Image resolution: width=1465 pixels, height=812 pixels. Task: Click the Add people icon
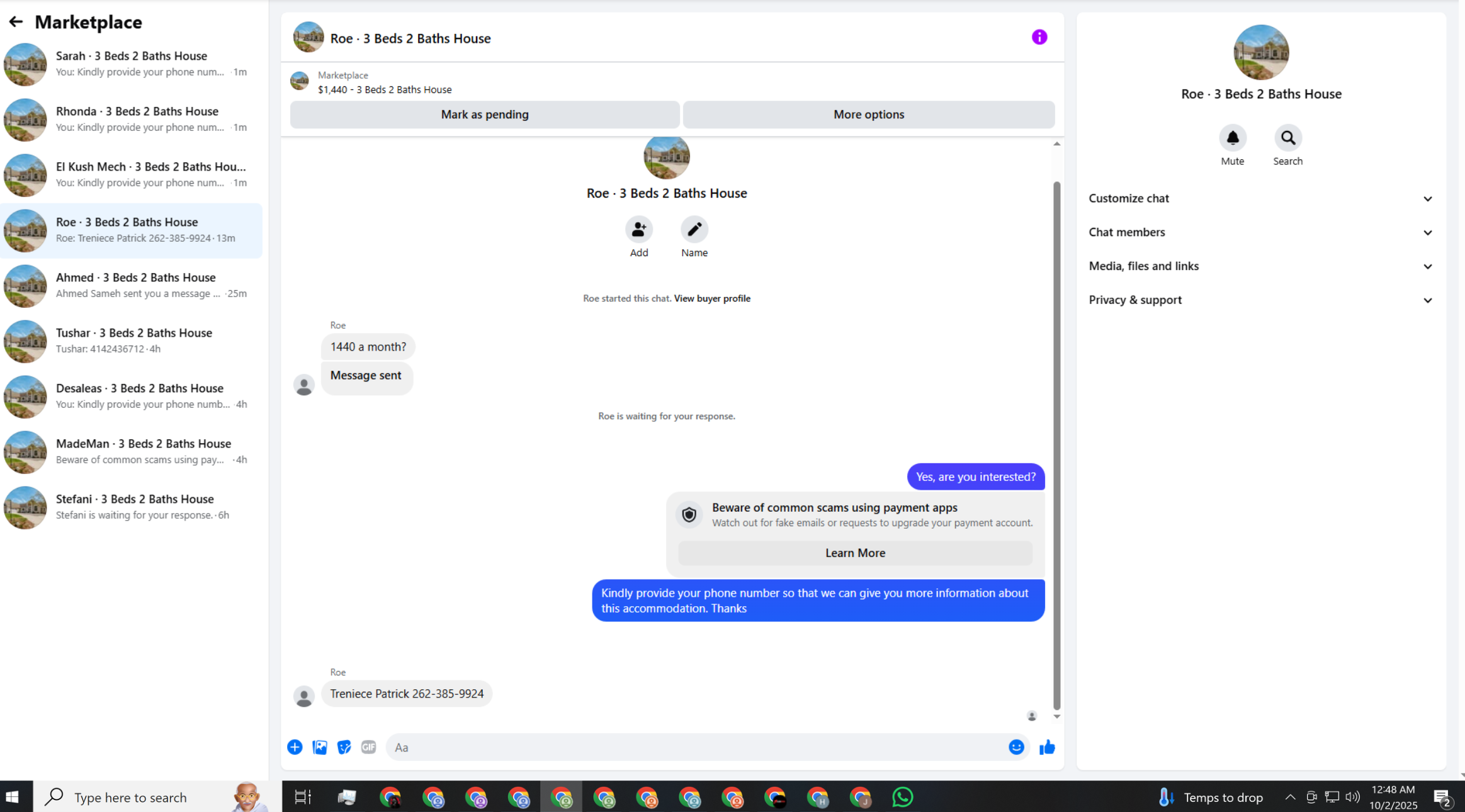click(x=638, y=230)
